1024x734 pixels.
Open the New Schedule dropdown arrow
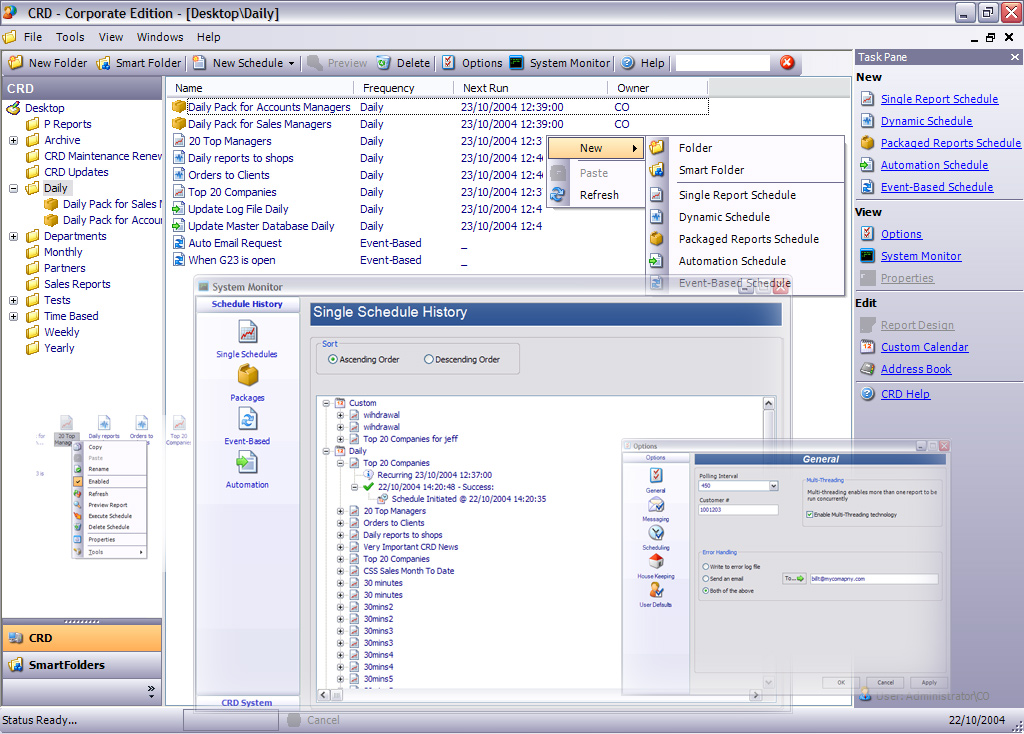[291, 63]
